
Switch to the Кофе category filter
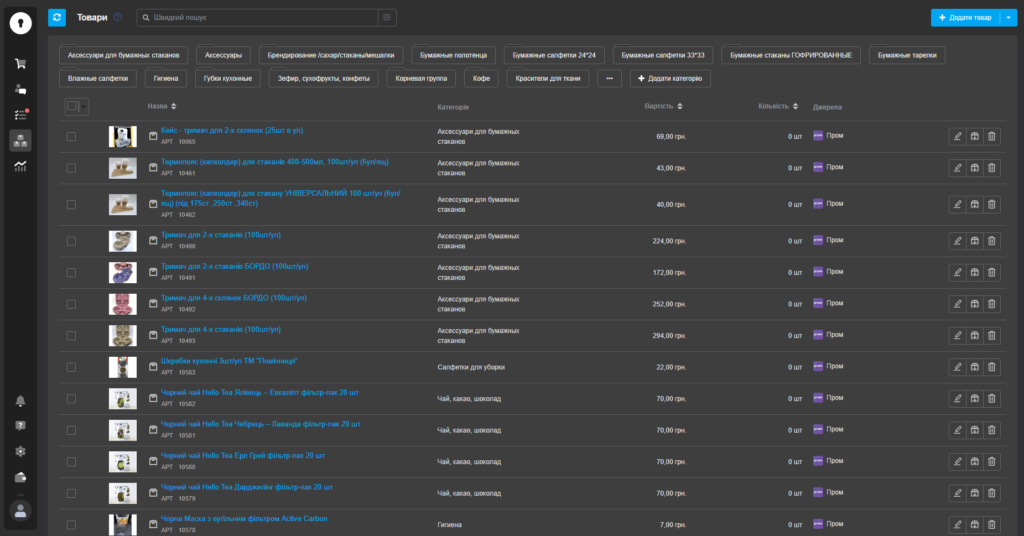pyautogui.click(x=481, y=78)
